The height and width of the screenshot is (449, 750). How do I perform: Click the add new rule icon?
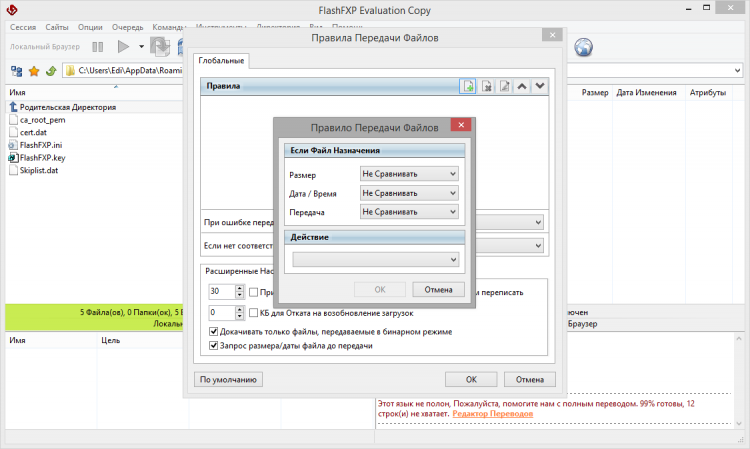tap(468, 87)
